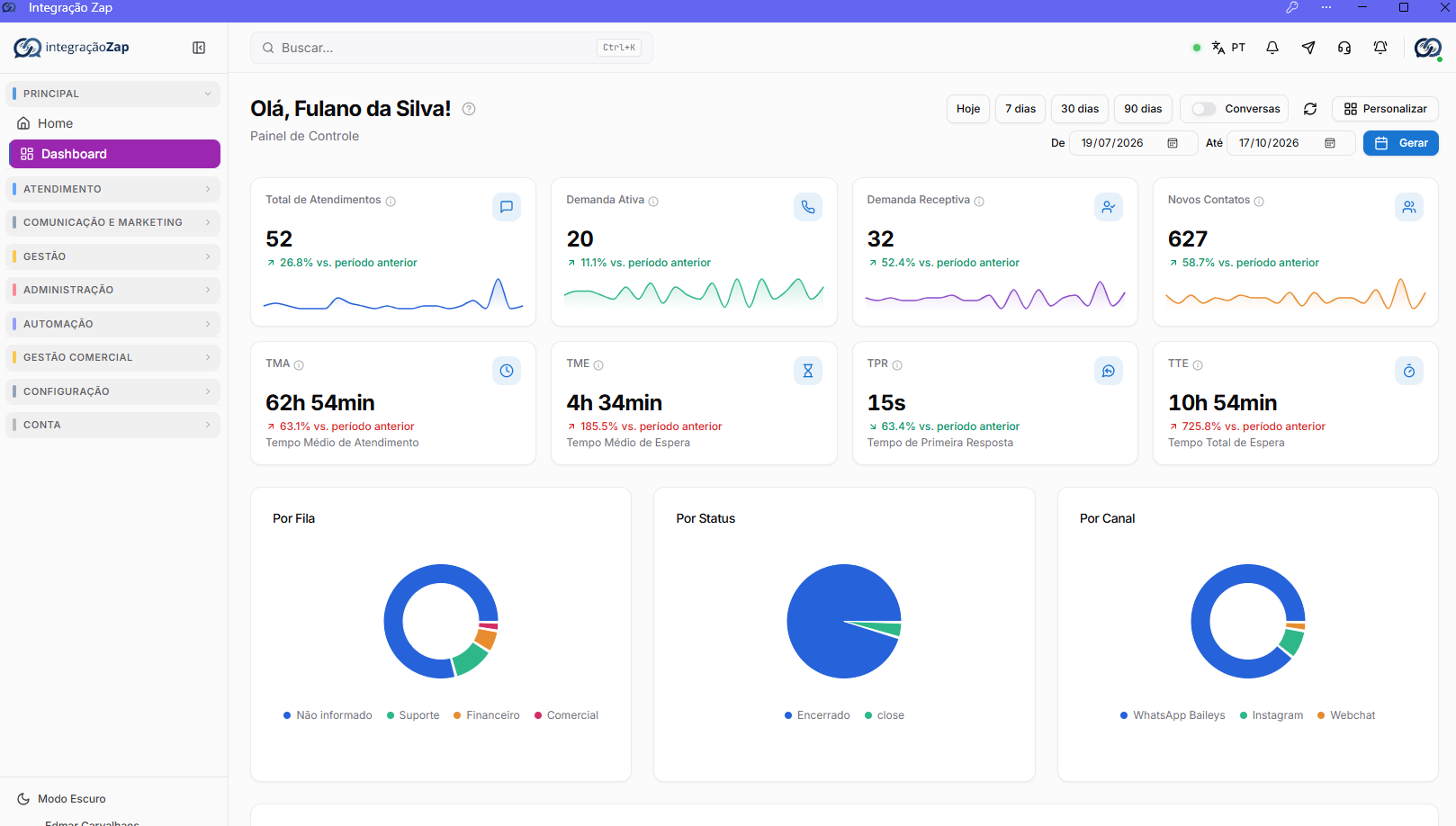Toggle the Conversas switch
The width and height of the screenshot is (1456, 826).
pos(1203,109)
